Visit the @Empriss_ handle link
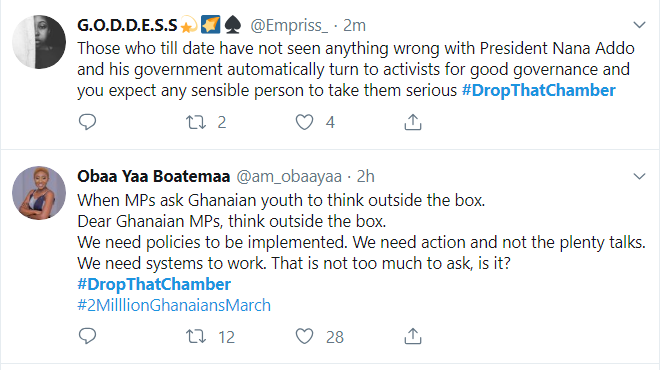This screenshot has height=370, width=670. (x=289, y=26)
